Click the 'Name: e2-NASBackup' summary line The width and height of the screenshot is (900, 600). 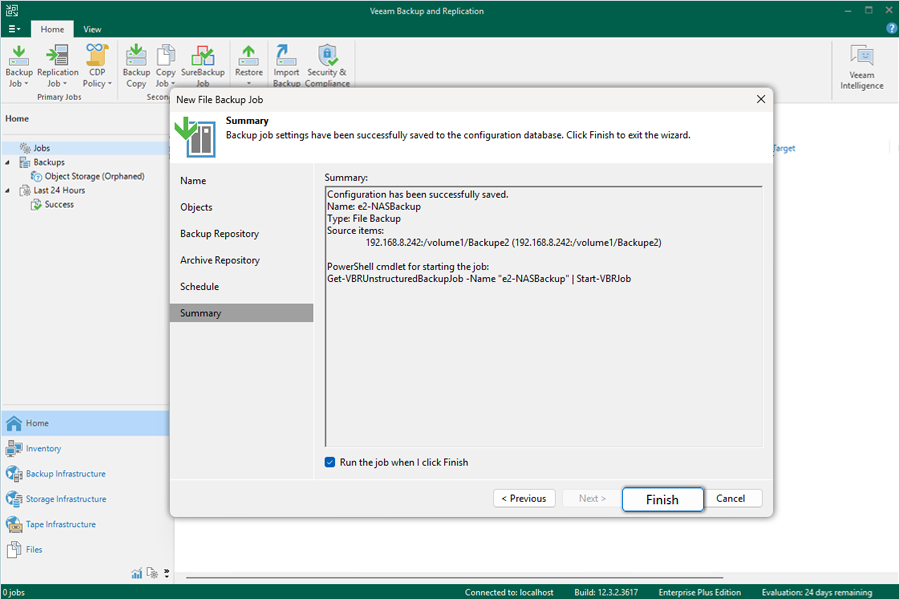tap(374, 207)
